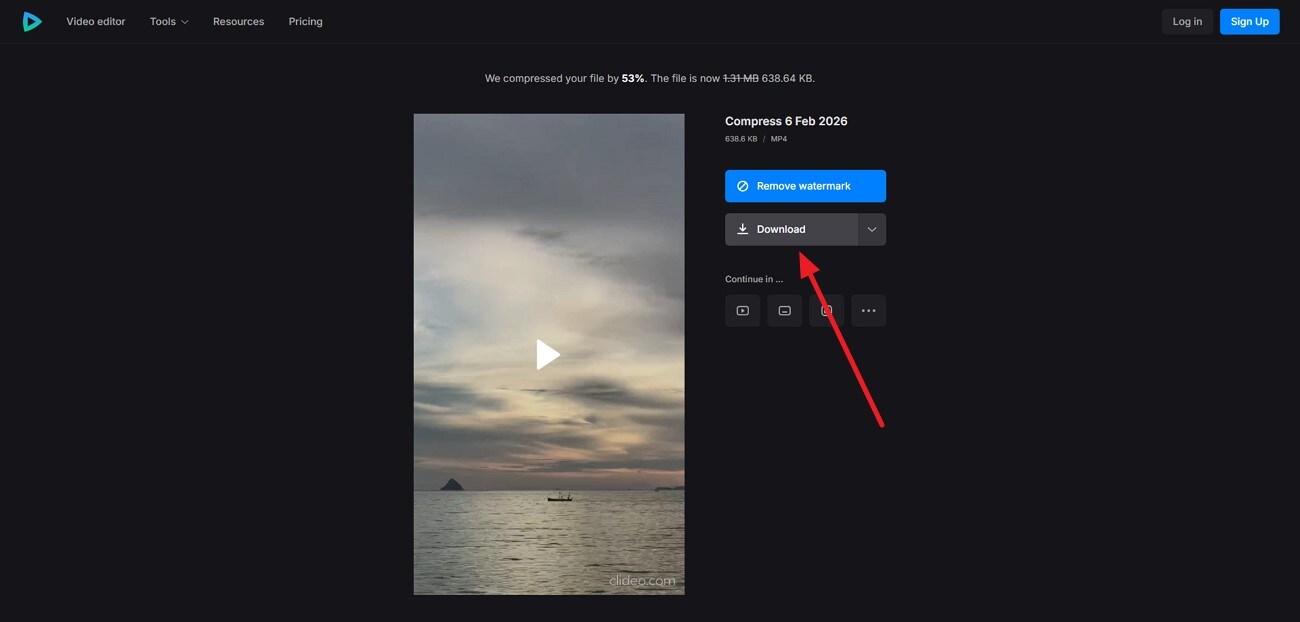Open the resize video tool icon

click(x=825, y=309)
